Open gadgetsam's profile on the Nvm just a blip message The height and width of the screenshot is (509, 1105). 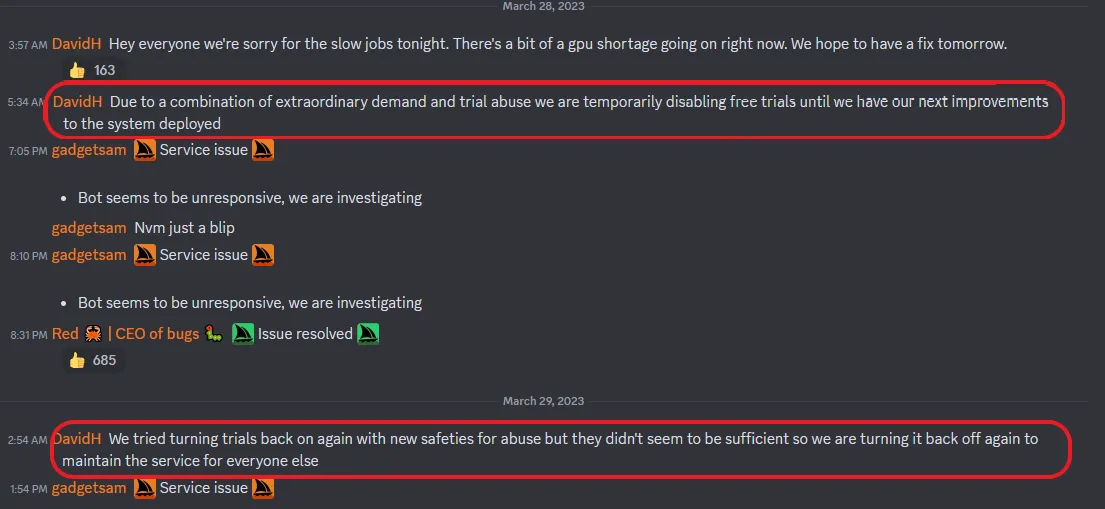pos(89,228)
